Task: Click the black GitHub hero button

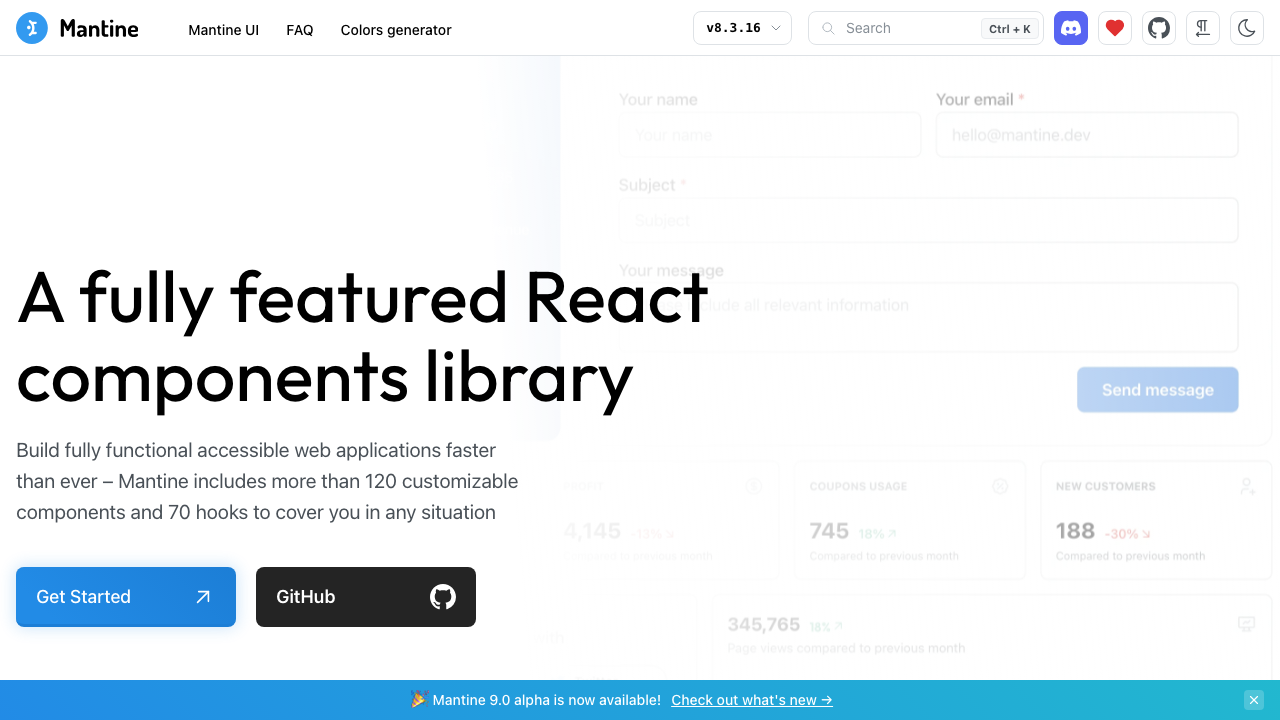Action: [x=365, y=597]
